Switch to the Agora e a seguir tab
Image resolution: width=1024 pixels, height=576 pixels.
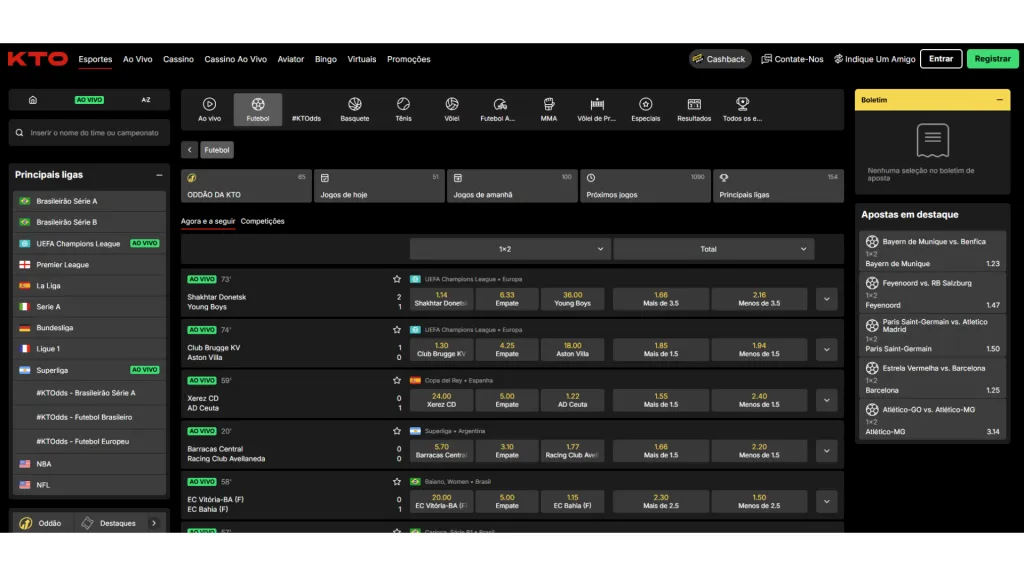[x=208, y=221]
